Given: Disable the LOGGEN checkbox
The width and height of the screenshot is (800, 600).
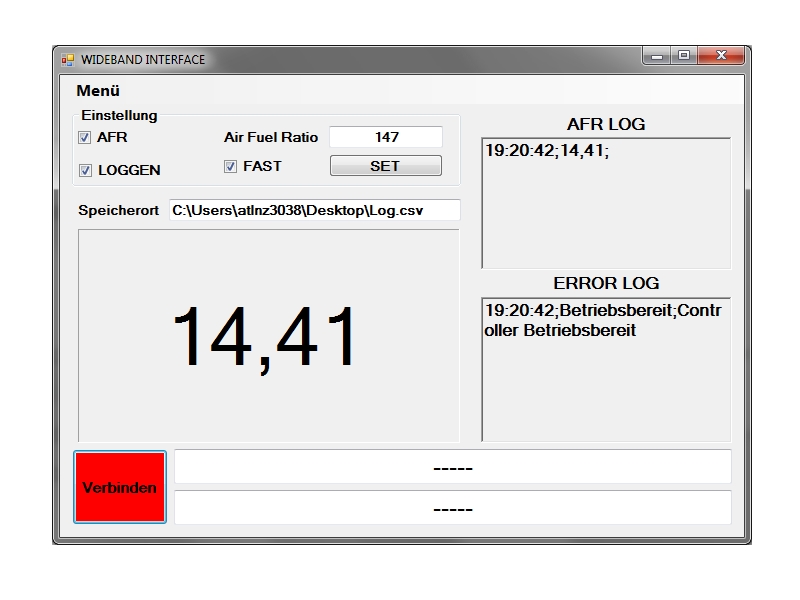Looking at the screenshot, I should click(x=85, y=170).
